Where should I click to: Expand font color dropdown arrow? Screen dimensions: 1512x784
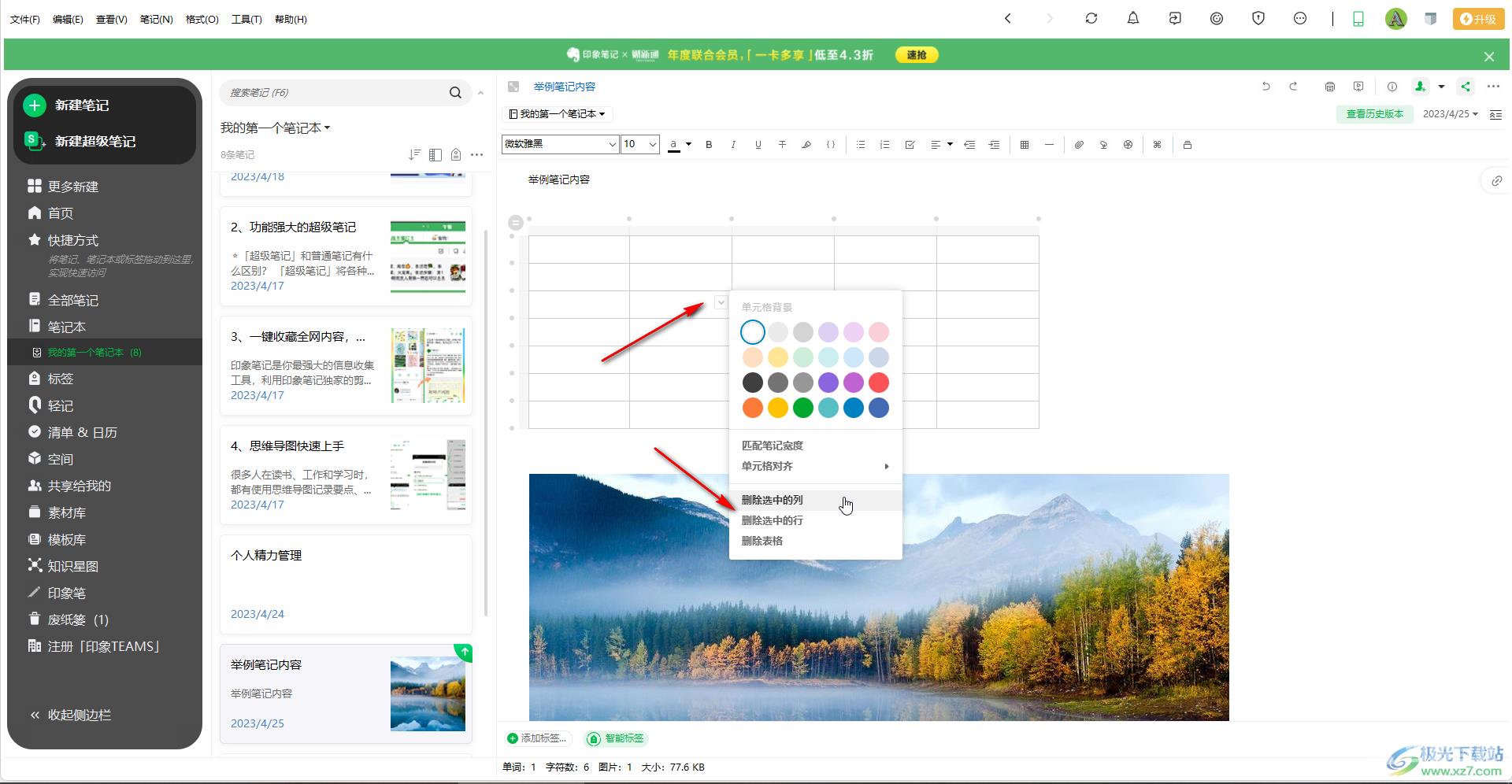coord(688,144)
